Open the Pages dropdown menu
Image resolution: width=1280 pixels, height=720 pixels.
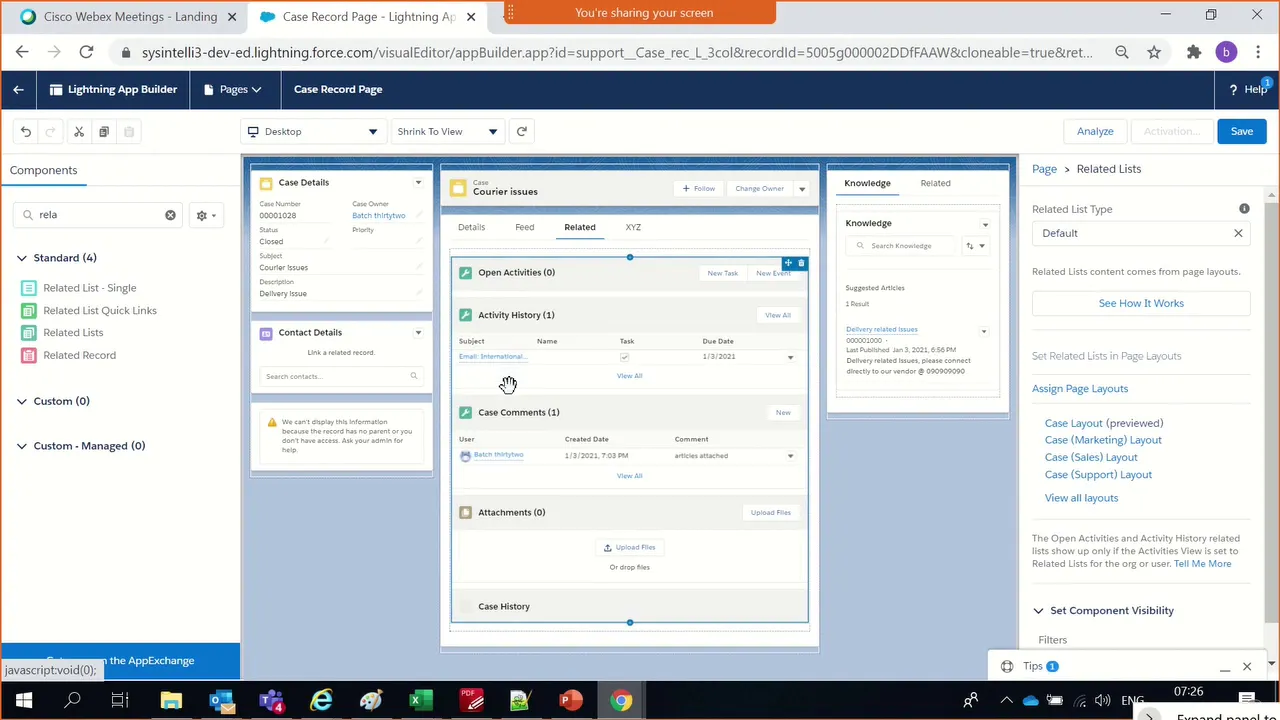coord(233,89)
